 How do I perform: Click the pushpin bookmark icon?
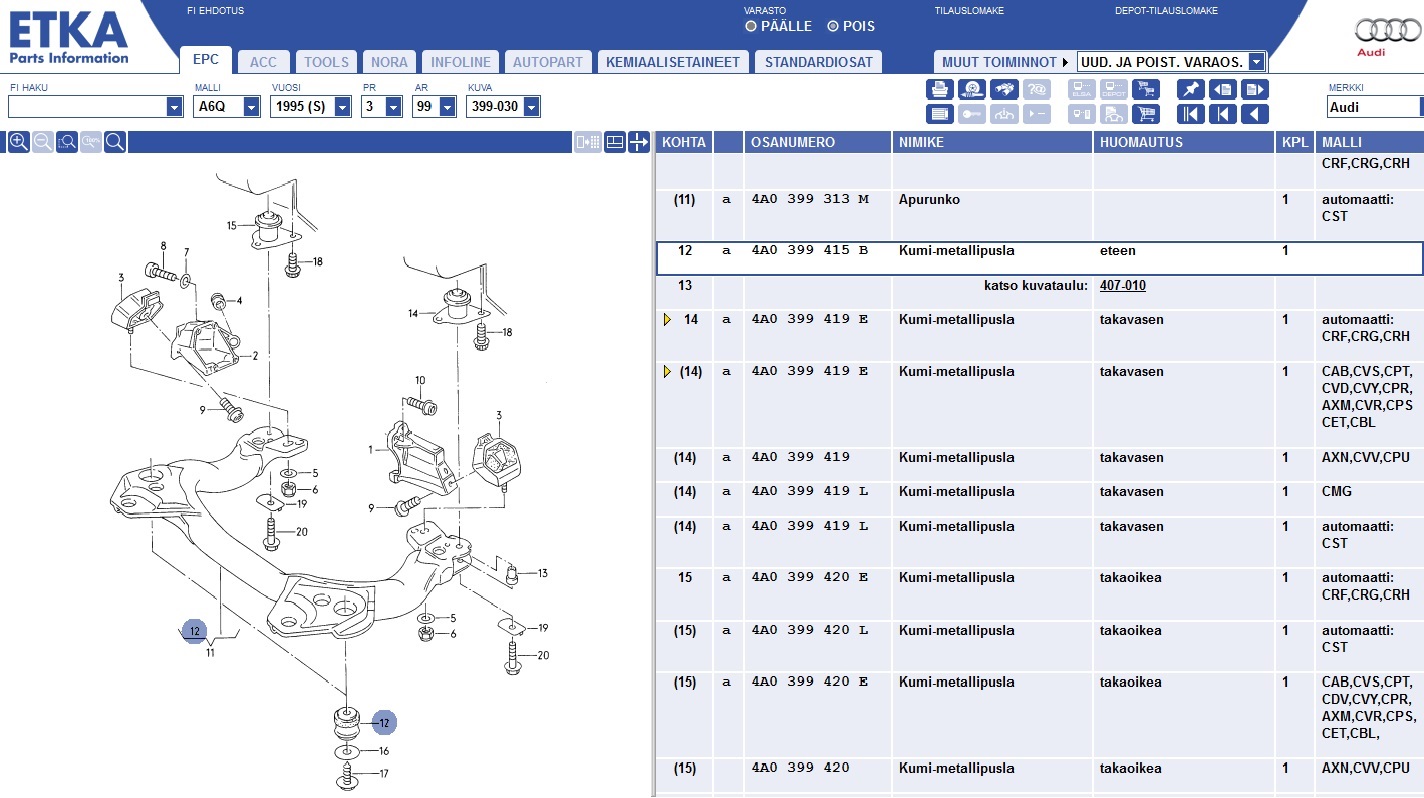(1190, 89)
